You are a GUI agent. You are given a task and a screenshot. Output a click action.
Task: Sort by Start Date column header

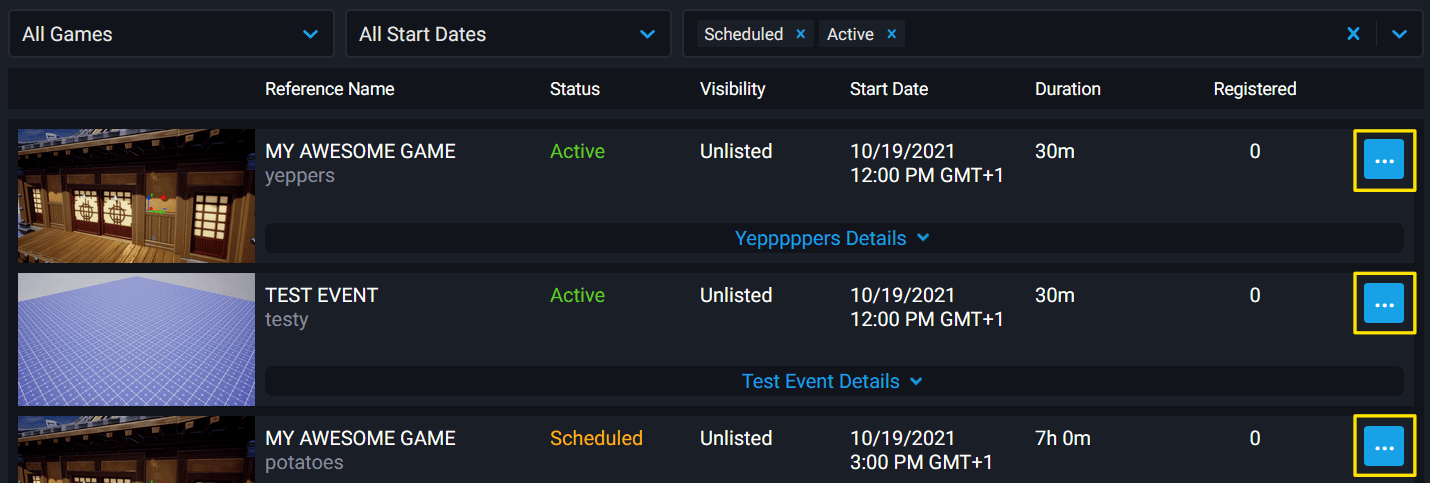point(889,89)
